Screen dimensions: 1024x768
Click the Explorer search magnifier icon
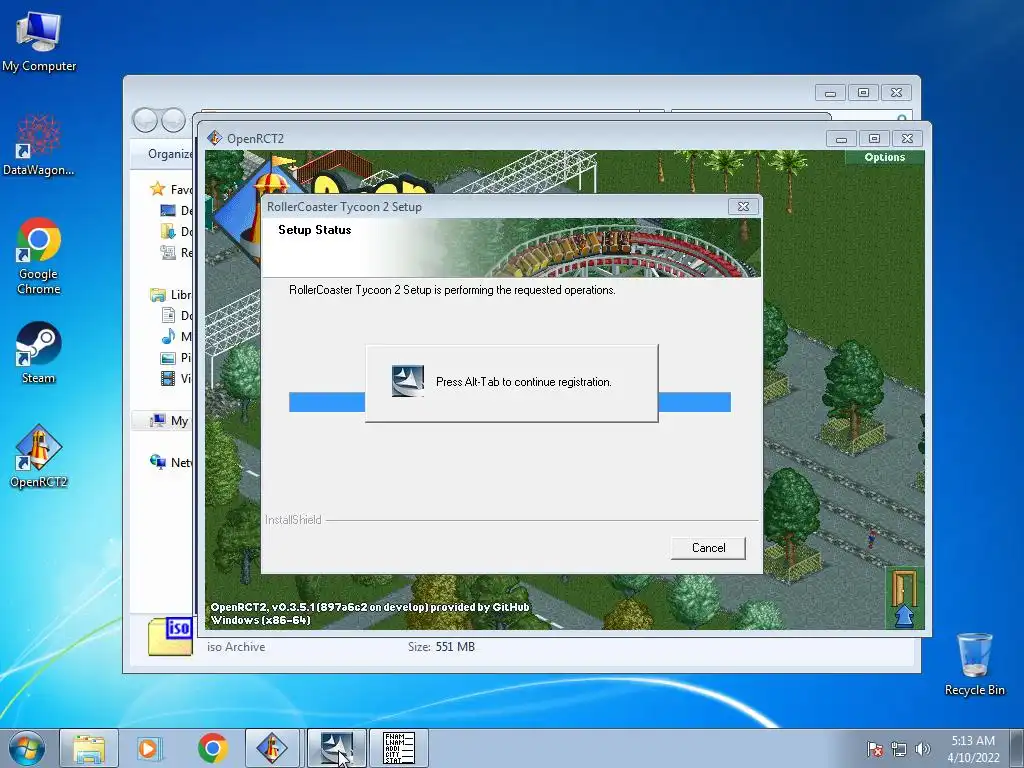(x=902, y=118)
